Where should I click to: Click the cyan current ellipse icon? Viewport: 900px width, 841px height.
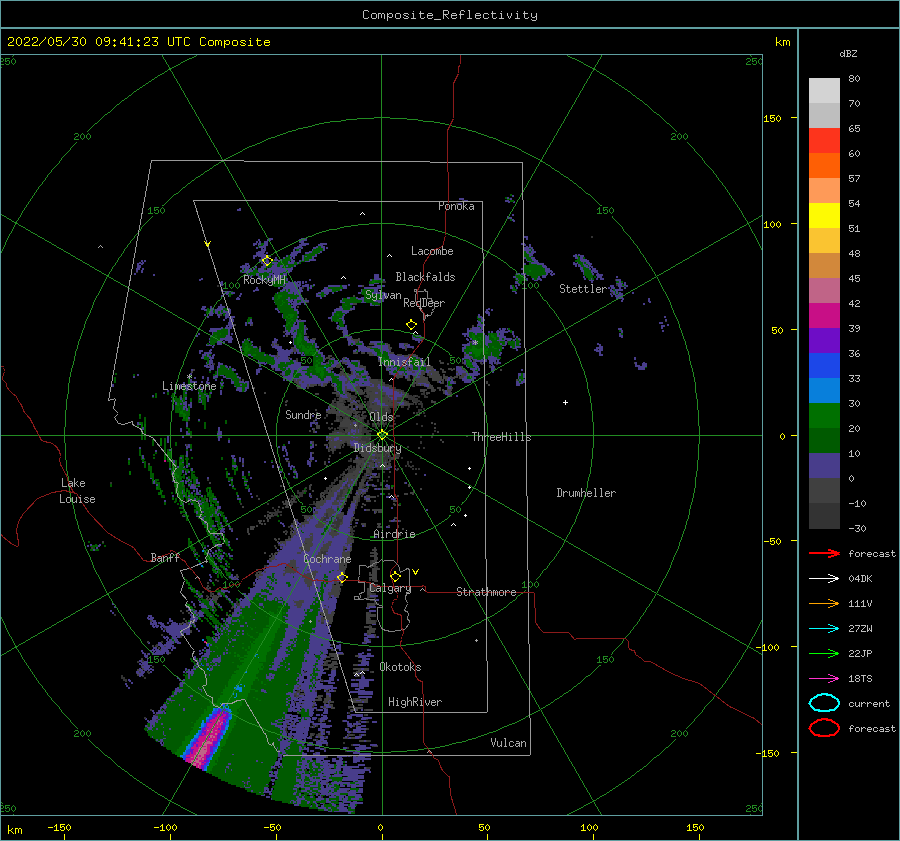[824, 703]
